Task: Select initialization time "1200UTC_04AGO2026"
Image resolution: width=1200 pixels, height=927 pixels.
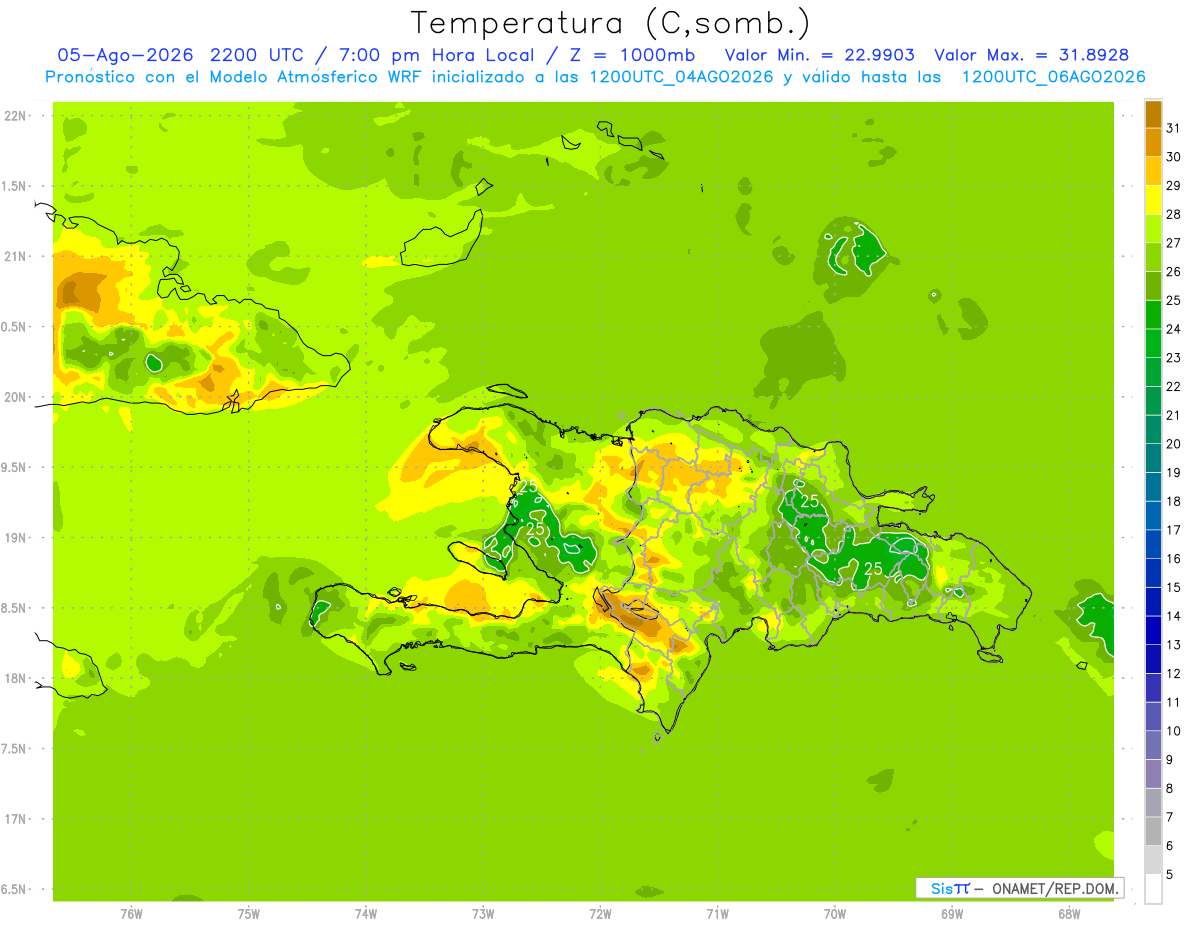Action: click(x=675, y=77)
